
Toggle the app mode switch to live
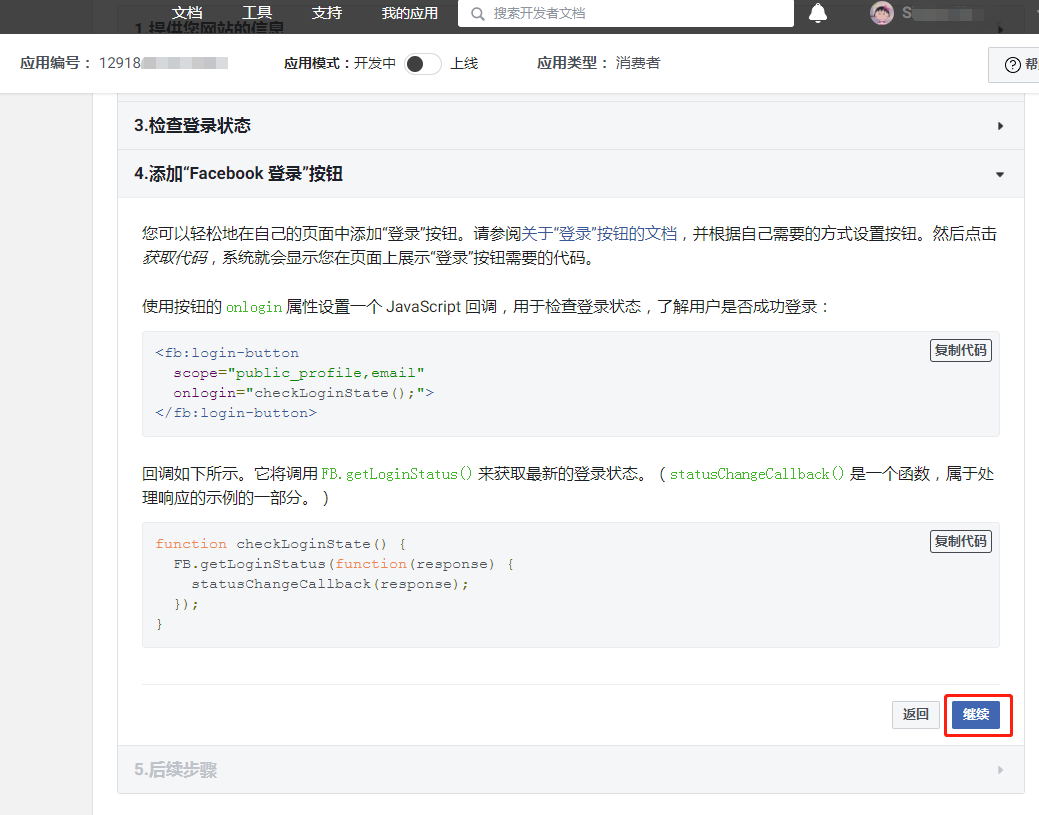(x=423, y=64)
